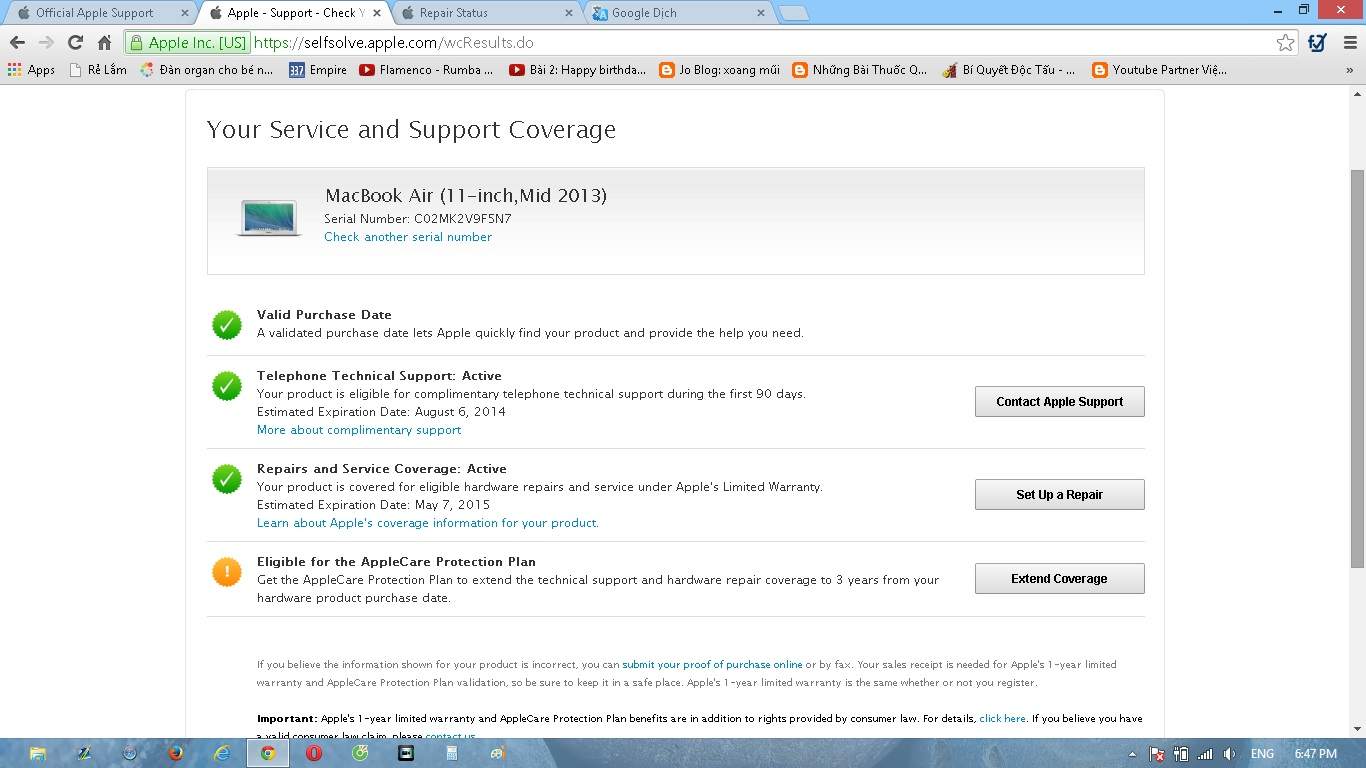Image resolution: width=1366 pixels, height=768 pixels.
Task: Open the Paint taskbar icon
Action: 498,753
